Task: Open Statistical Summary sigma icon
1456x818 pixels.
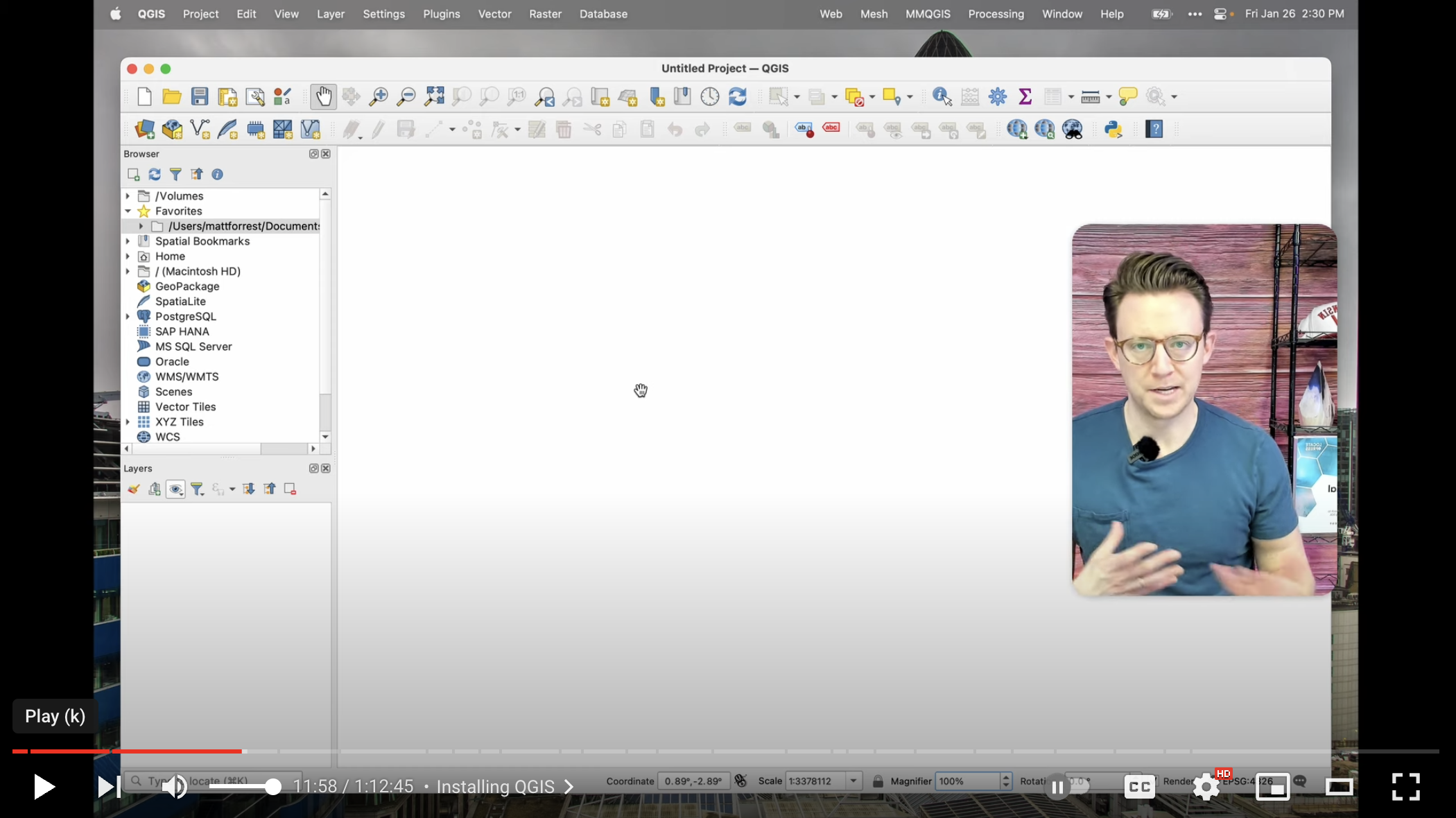Action: pos(1025,96)
